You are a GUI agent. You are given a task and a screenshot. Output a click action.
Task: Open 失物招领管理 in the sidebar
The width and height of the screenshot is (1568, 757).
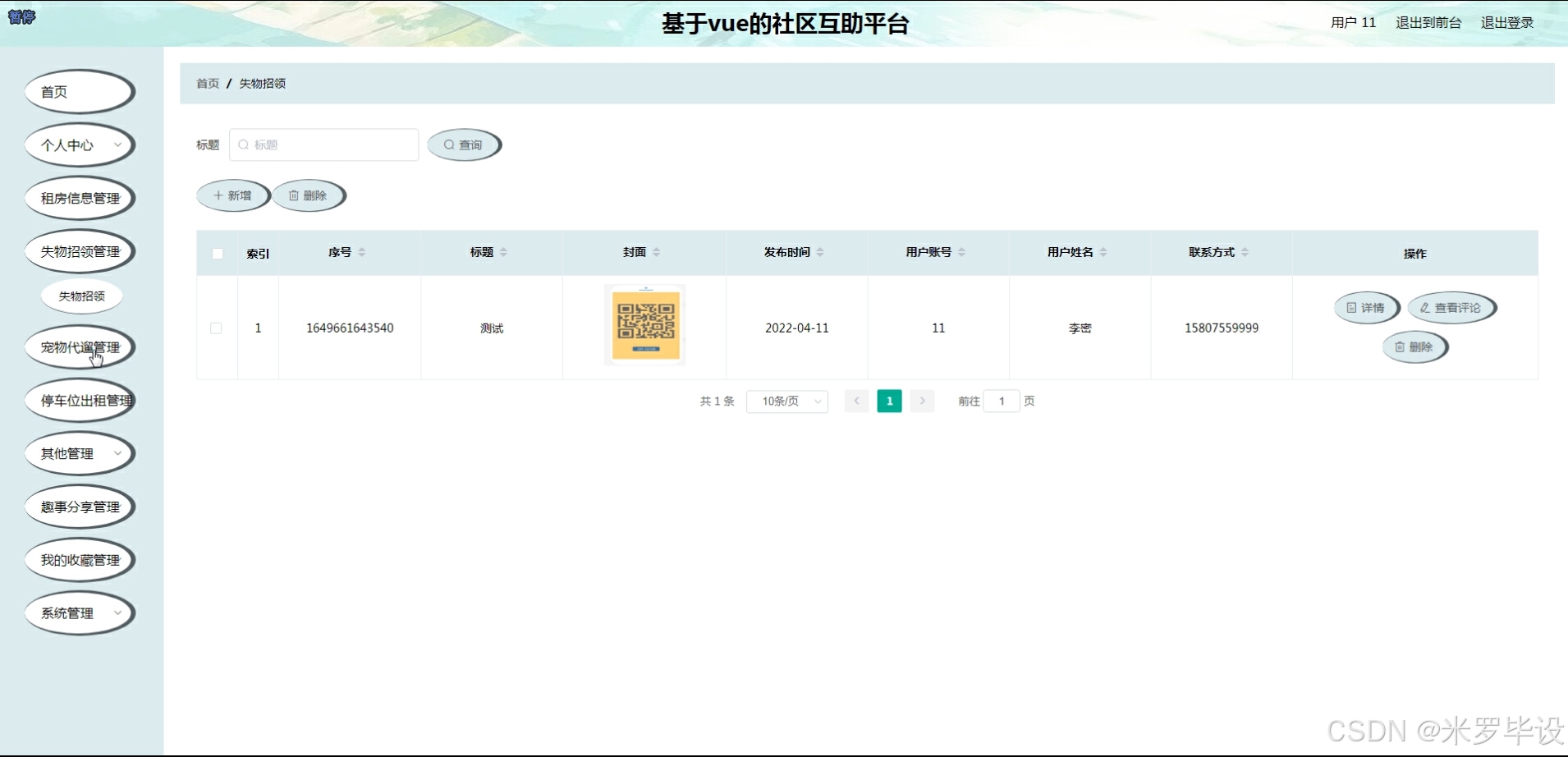click(80, 251)
